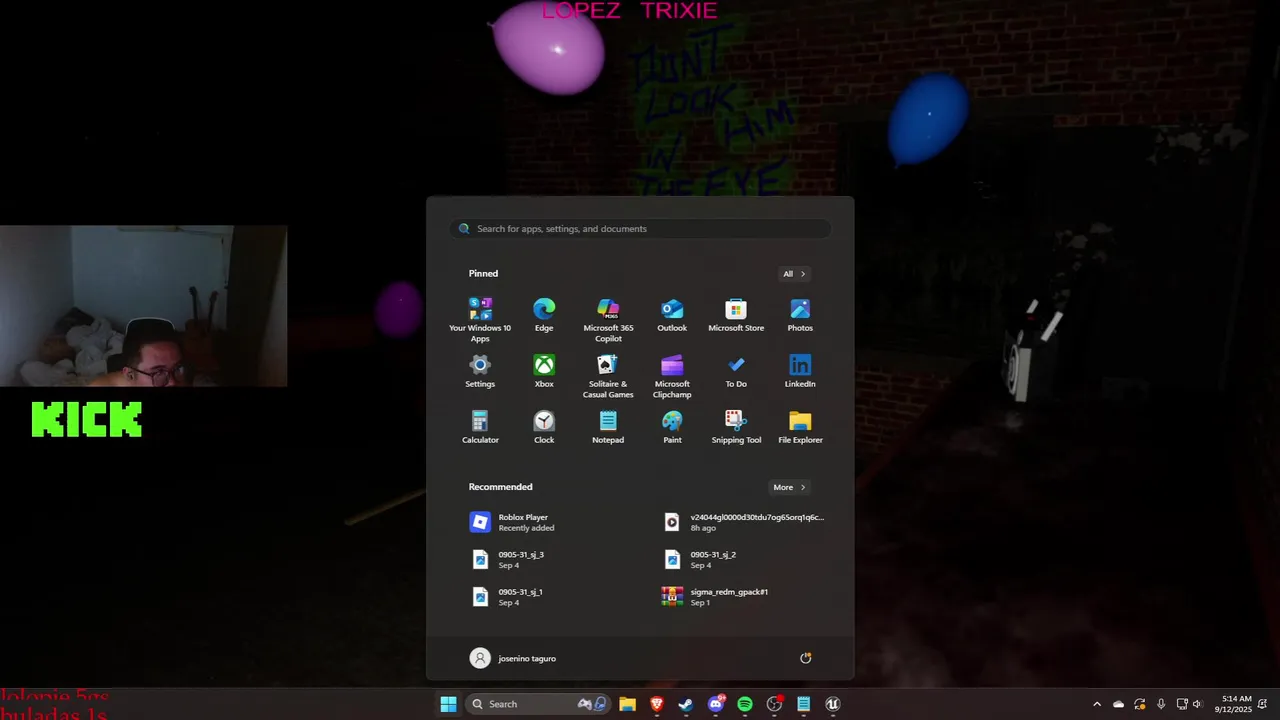
Task: Open taskbar File Explorer folder icon
Action: click(627, 704)
